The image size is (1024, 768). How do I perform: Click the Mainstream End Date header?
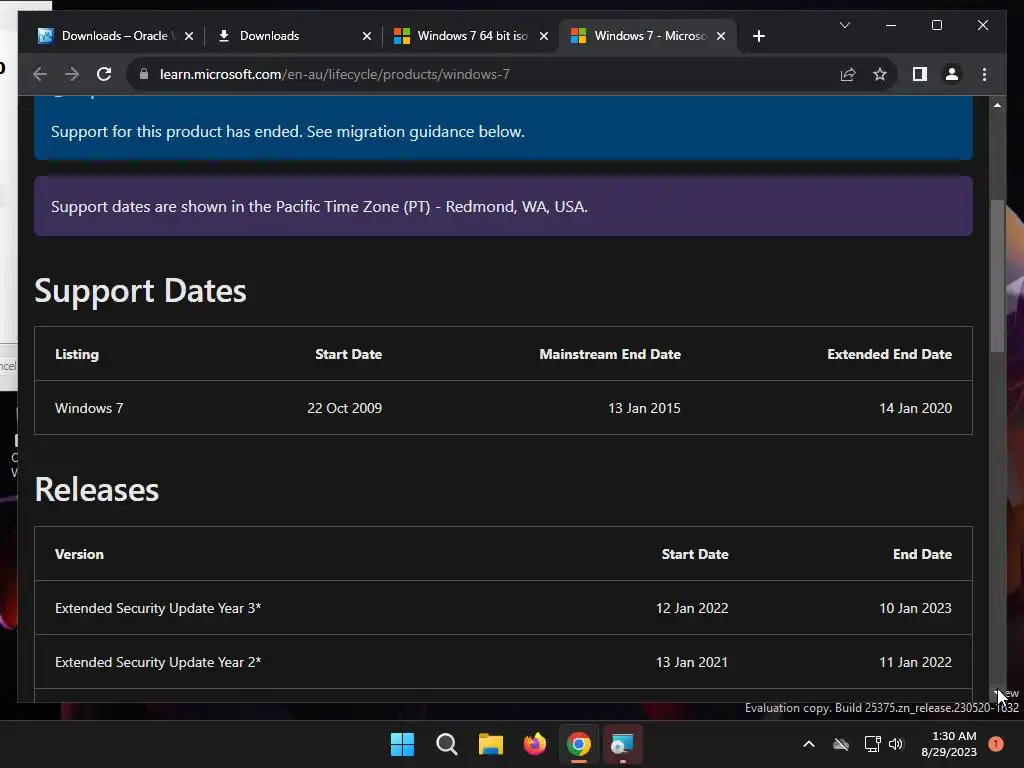[610, 354]
